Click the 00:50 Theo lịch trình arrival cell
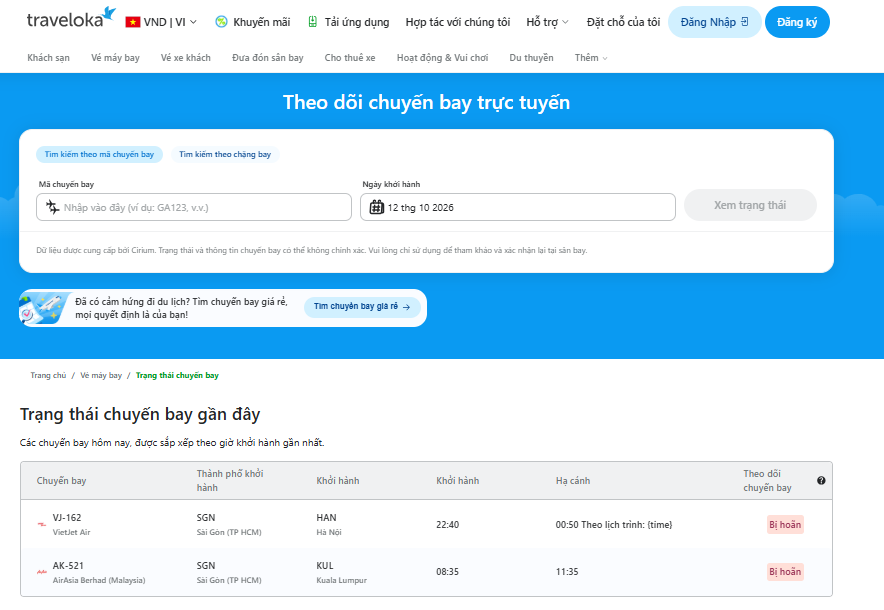 coord(614,524)
